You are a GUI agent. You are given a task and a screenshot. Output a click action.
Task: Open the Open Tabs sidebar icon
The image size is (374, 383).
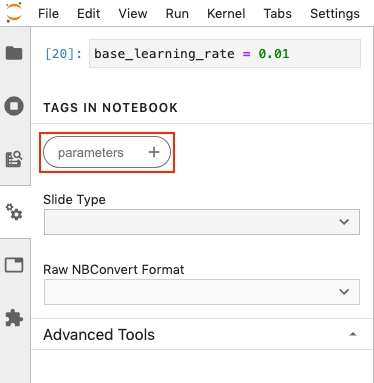click(x=14, y=265)
